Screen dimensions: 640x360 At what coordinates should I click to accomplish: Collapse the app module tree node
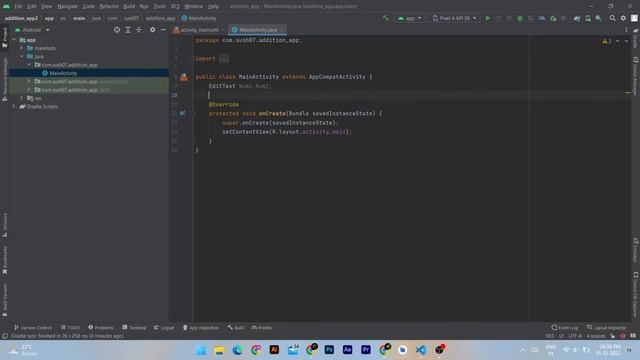click(14, 40)
